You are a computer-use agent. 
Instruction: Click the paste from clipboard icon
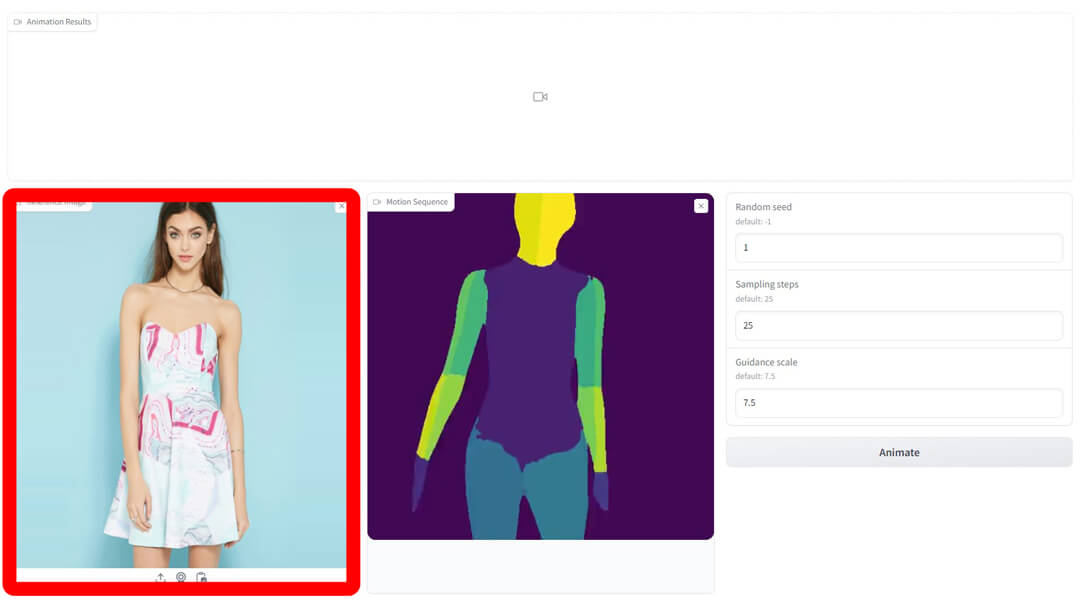pos(201,577)
